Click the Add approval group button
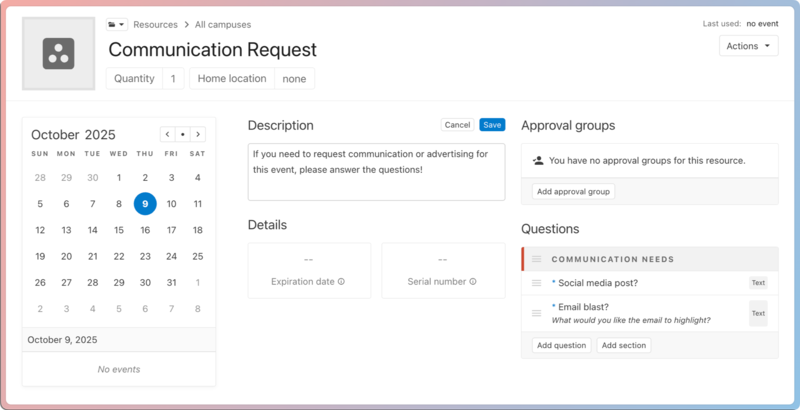 coord(573,191)
